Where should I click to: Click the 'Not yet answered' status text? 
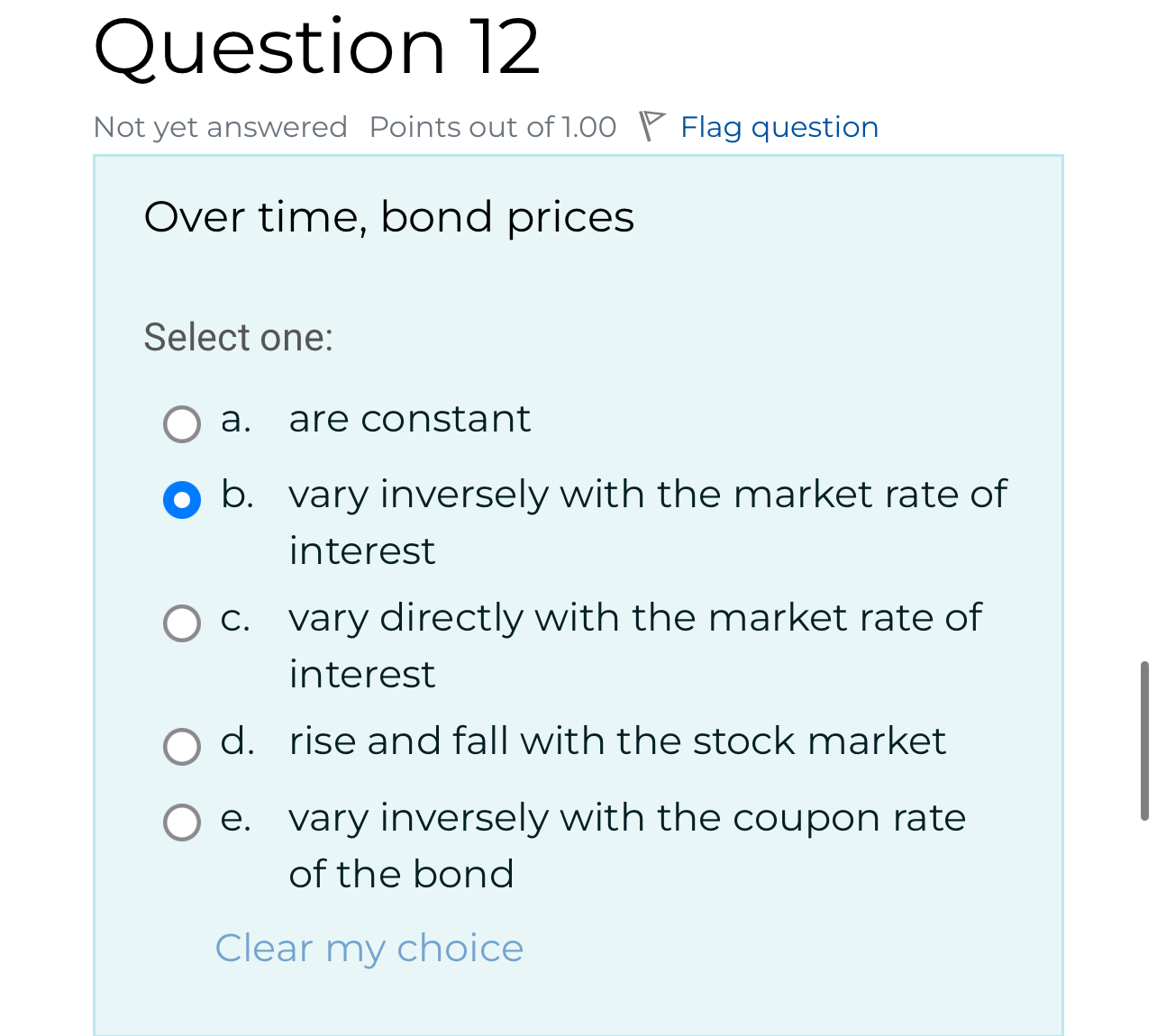tap(221, 127)
